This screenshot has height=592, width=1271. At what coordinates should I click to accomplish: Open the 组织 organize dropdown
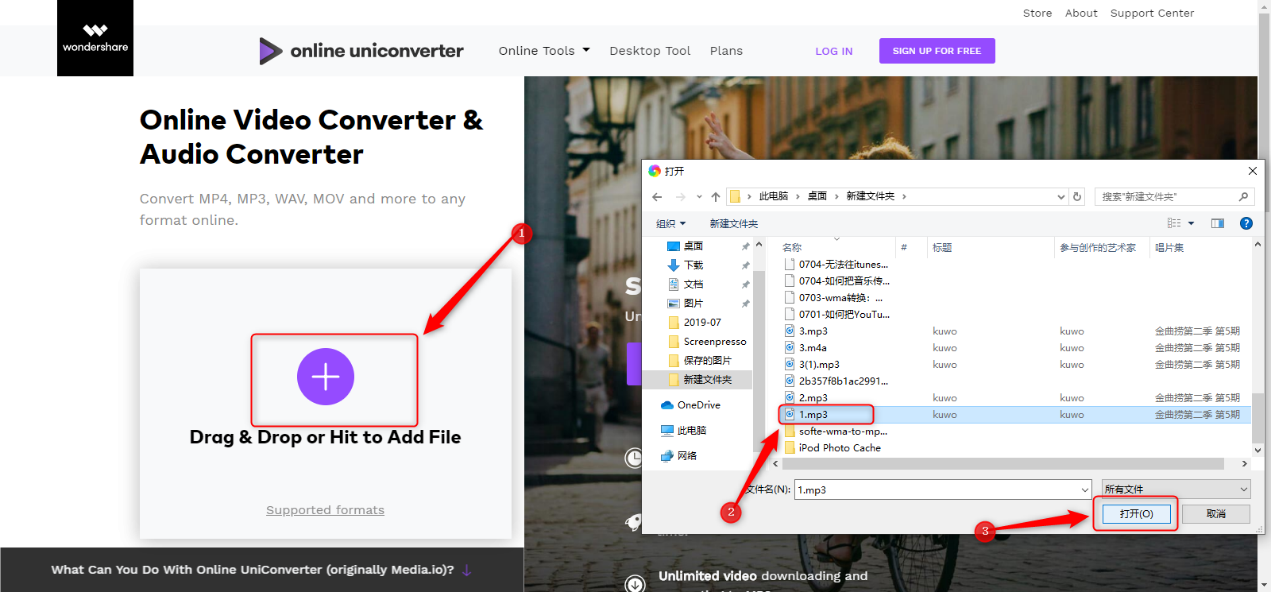tap(671, 223)
